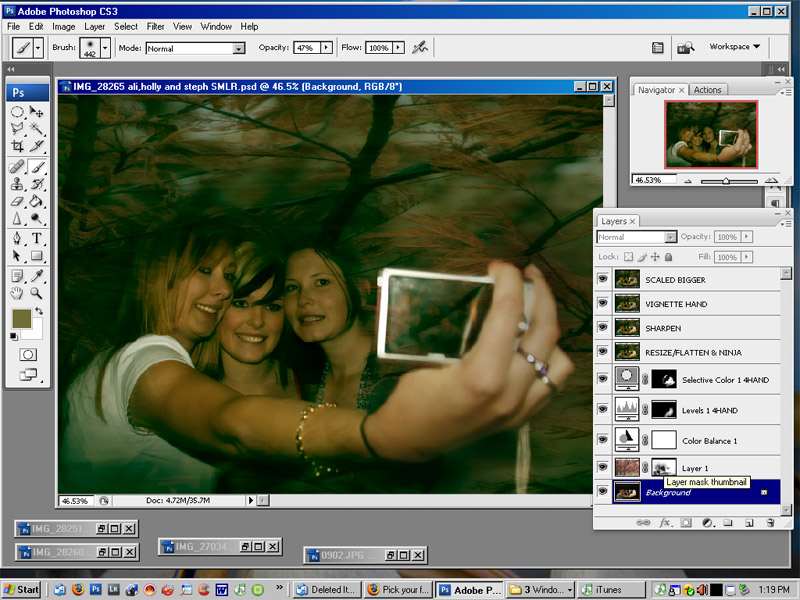This screenshot has width=800, height=600.
Task: Open the Workspace dropdown
Action: pyautogui.click(x=735, y=46)
